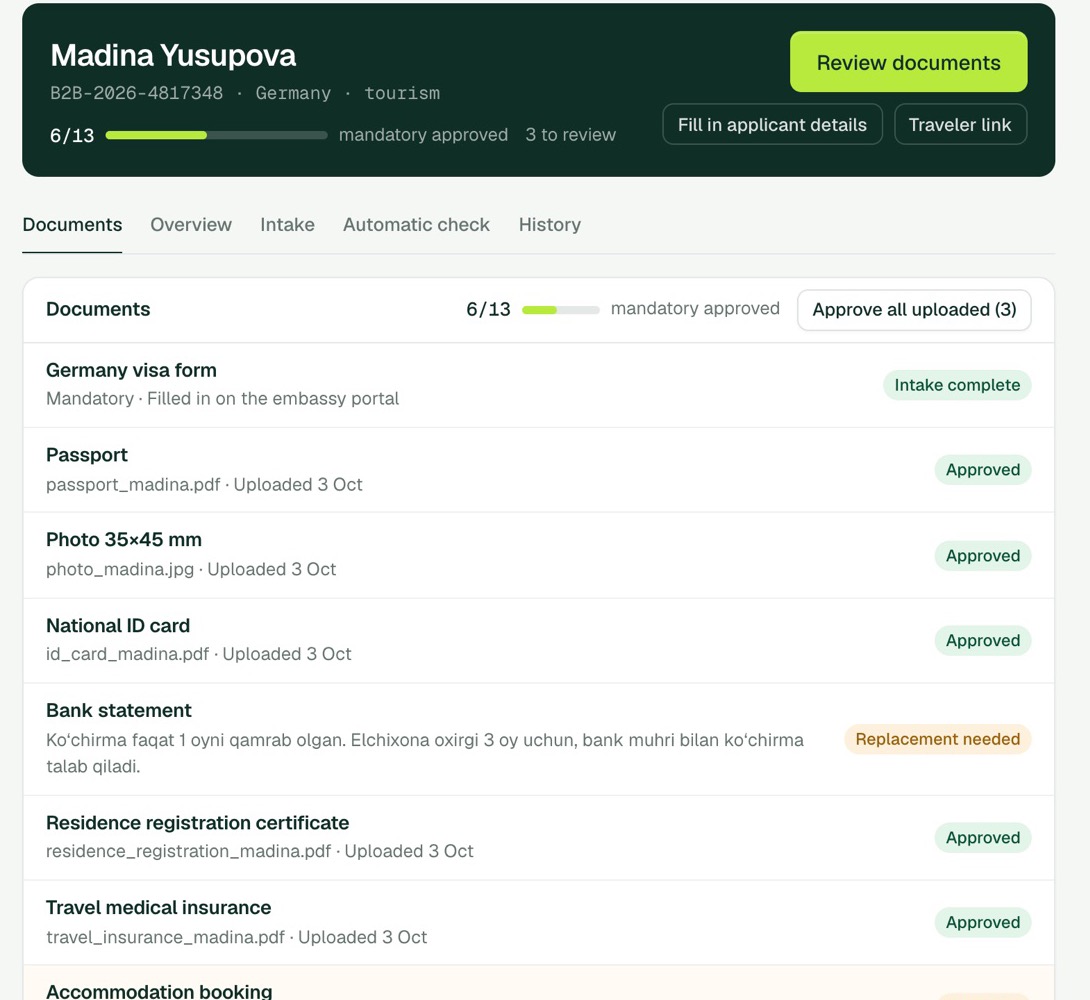The height and width of the screenshot is (1000, 1090).
Task: Click the header progress bar beside 6/13
Action: 216,135
